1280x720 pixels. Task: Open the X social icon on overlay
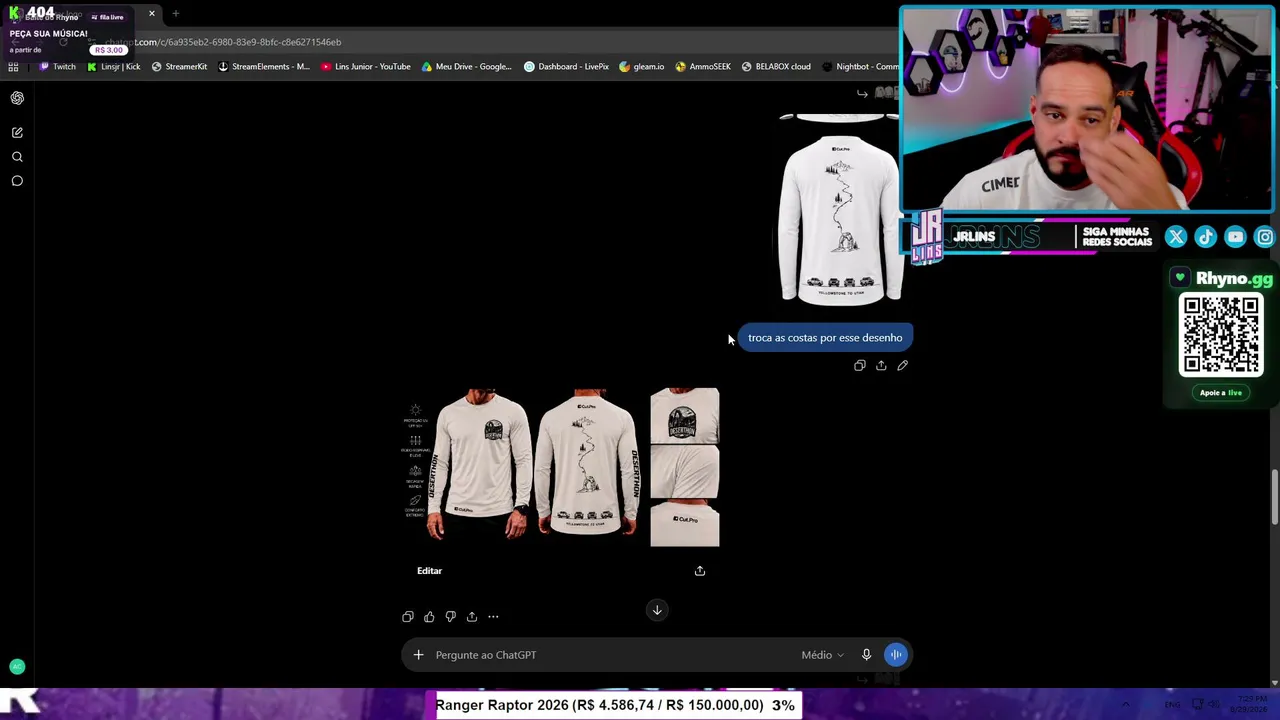[x=1176, y=237]
